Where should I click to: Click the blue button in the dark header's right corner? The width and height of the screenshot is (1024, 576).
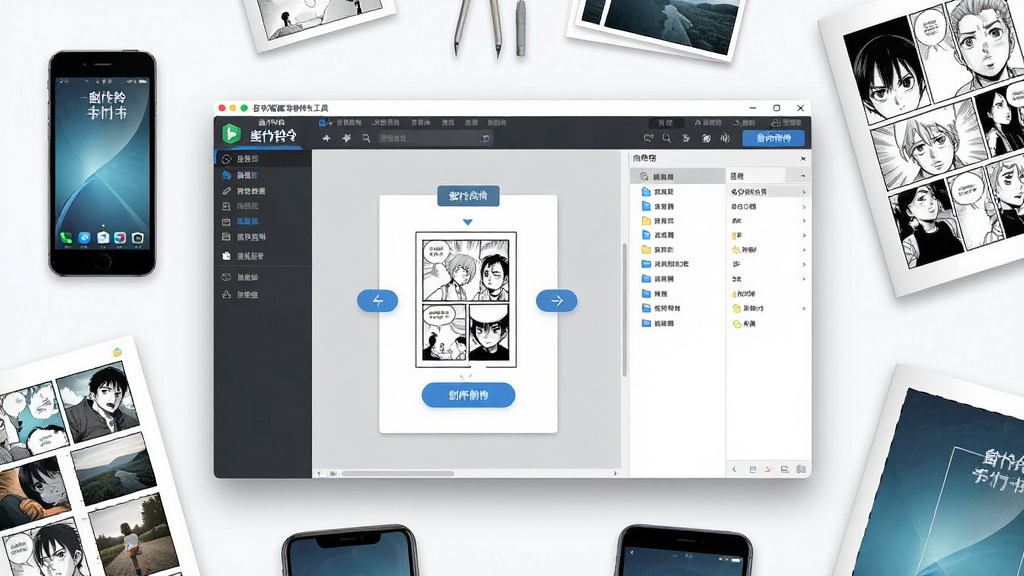[x=773, y=138]
